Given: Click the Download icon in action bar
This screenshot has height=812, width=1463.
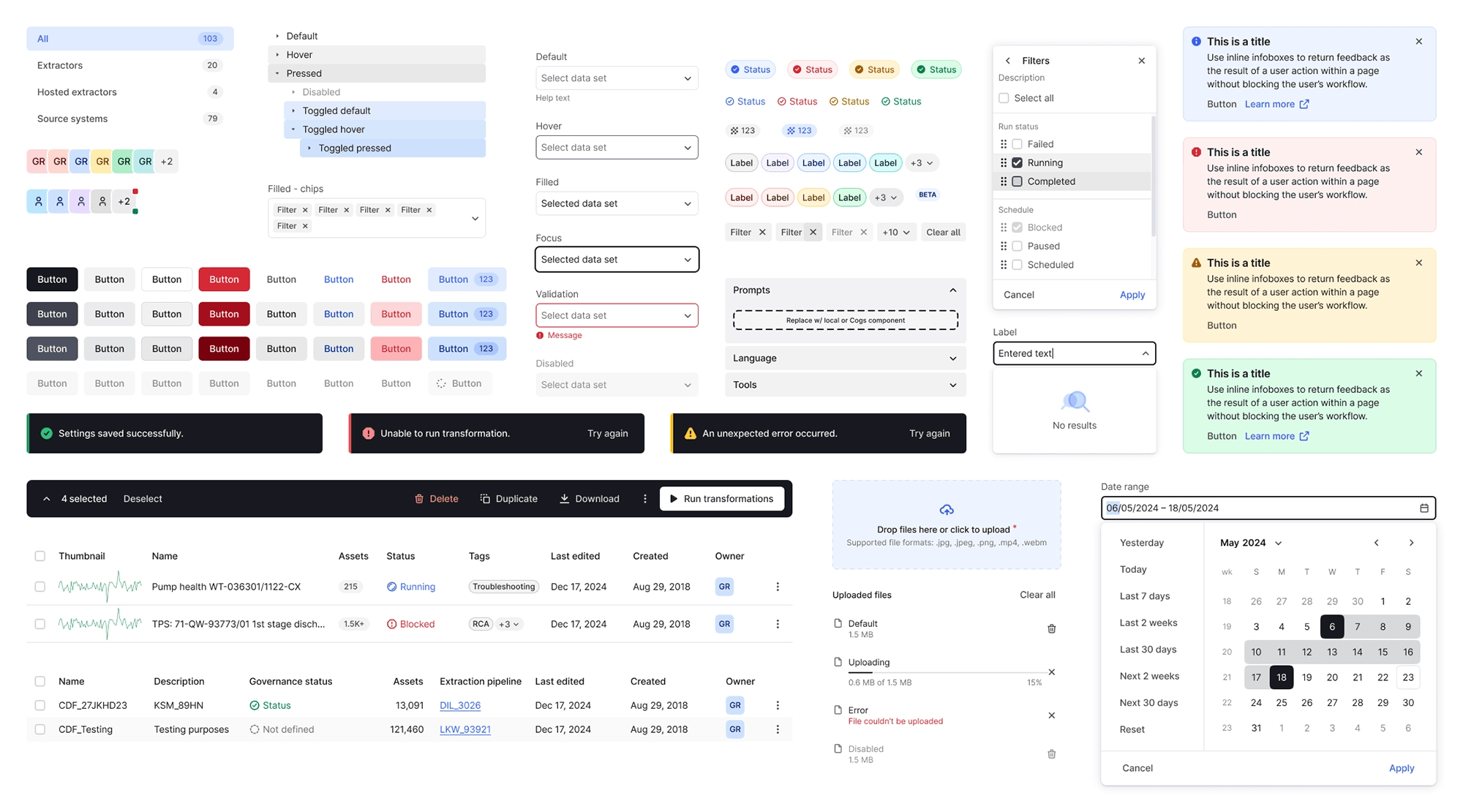Looking at the screenshot, I should (x=564, y=499).
